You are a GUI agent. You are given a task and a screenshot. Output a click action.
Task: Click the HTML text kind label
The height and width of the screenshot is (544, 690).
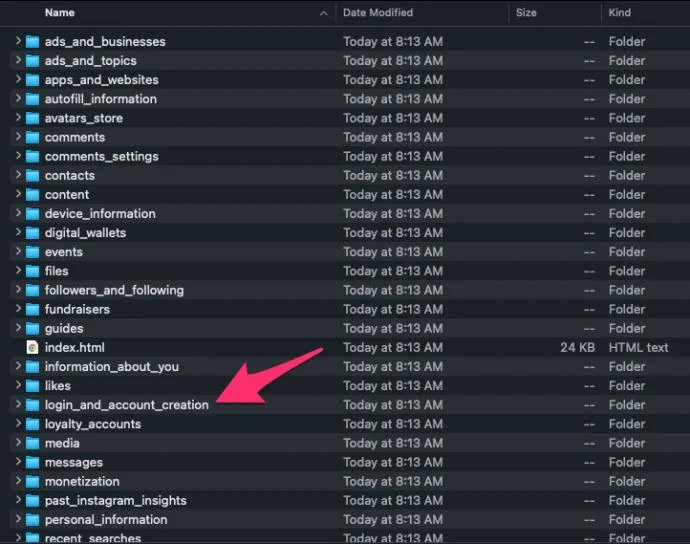[x=639, y=348]
